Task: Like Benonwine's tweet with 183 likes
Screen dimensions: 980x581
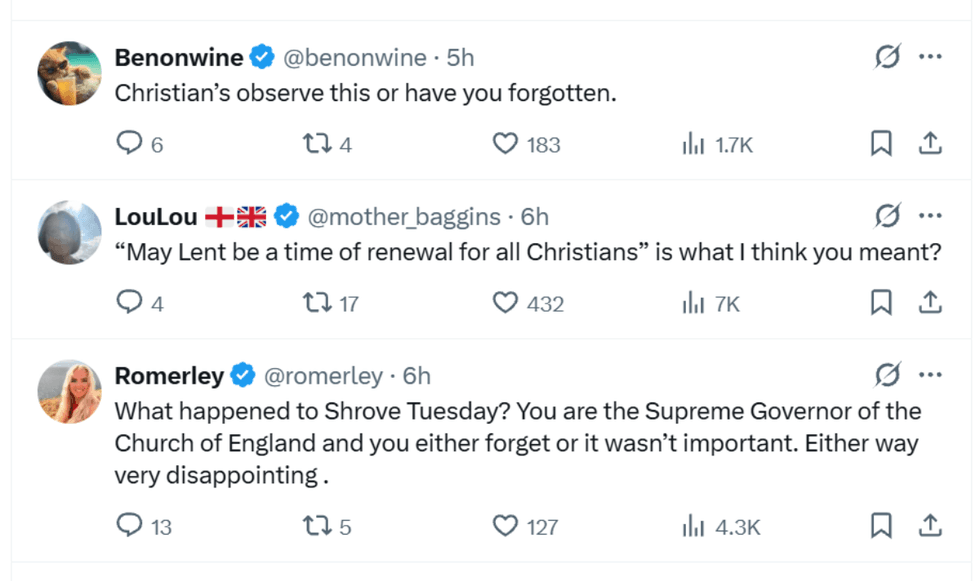Action: (x=507, y=145)
